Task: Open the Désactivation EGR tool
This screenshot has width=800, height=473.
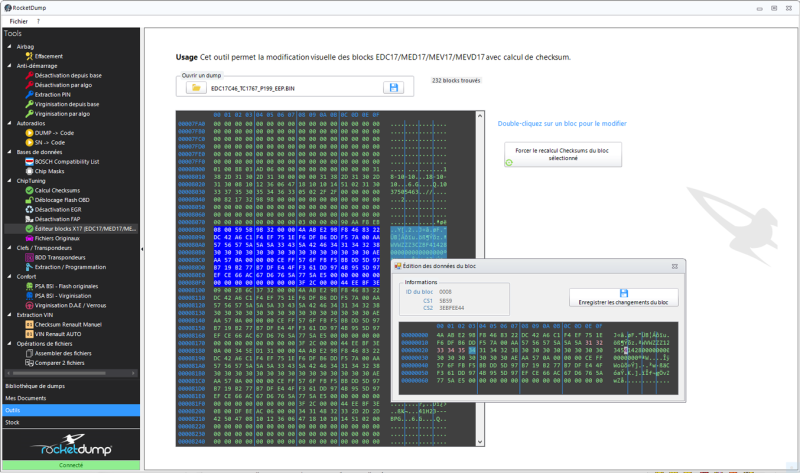Action: 58,209
